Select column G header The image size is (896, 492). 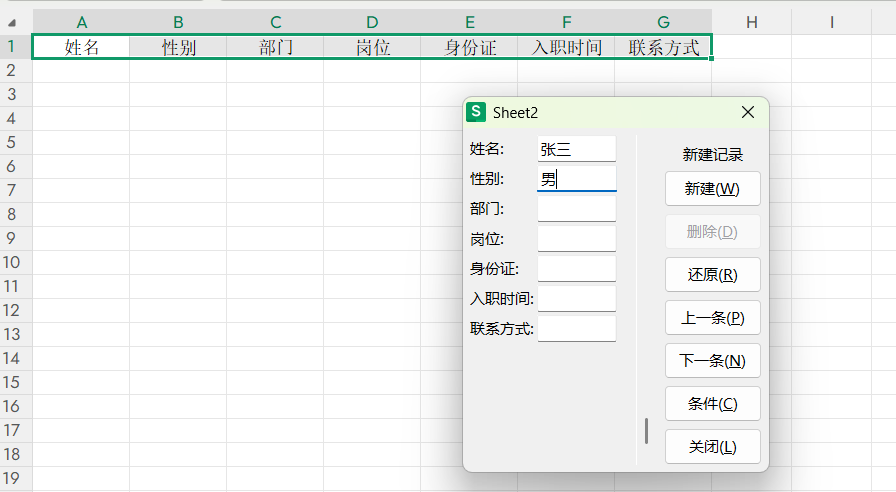point(663,22)
